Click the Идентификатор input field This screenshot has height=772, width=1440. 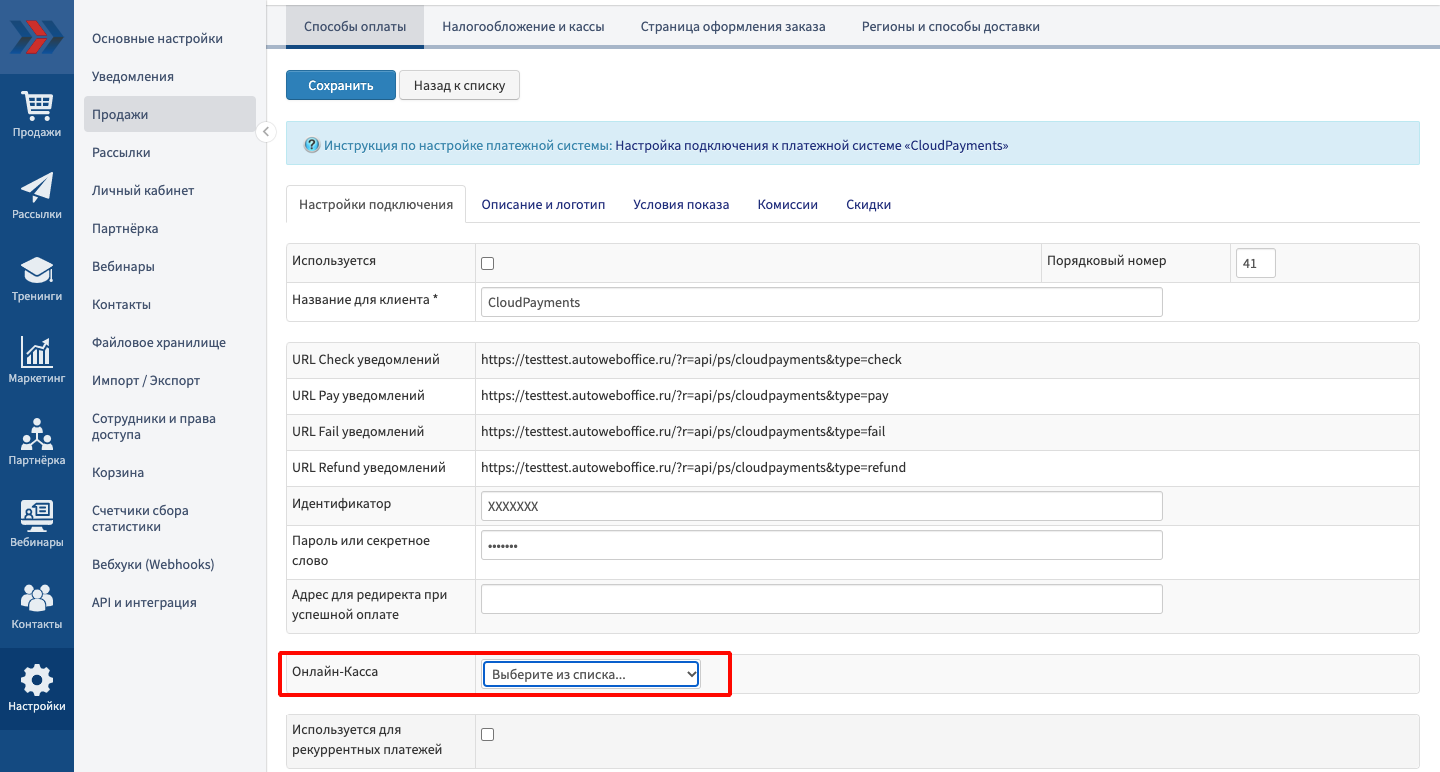[x=821, y=506]
